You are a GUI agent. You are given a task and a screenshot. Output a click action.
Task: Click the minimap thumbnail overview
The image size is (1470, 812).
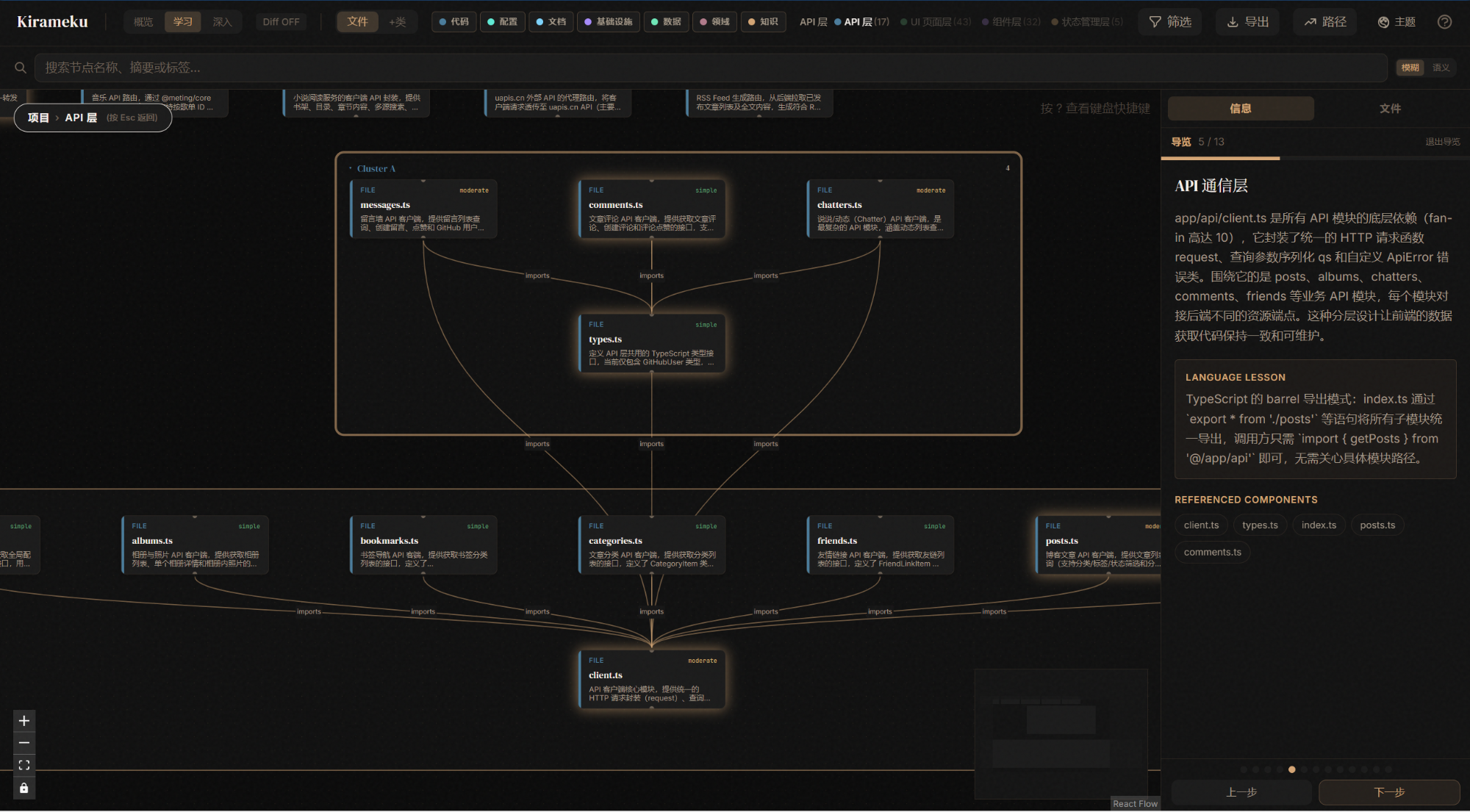coord(1061,733)
